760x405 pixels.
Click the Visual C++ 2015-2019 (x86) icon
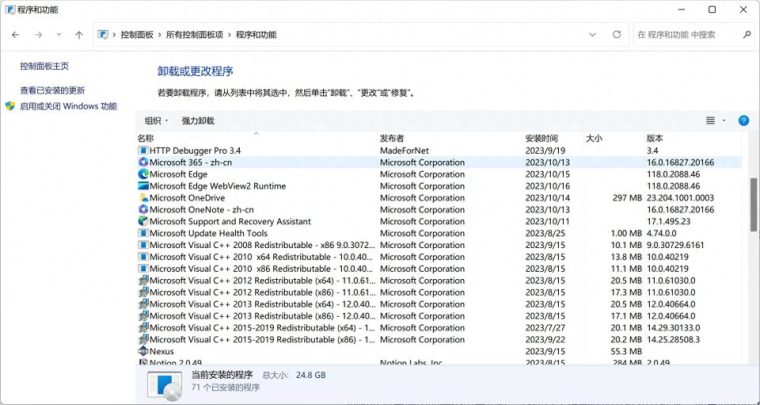(x=143, y=340)
